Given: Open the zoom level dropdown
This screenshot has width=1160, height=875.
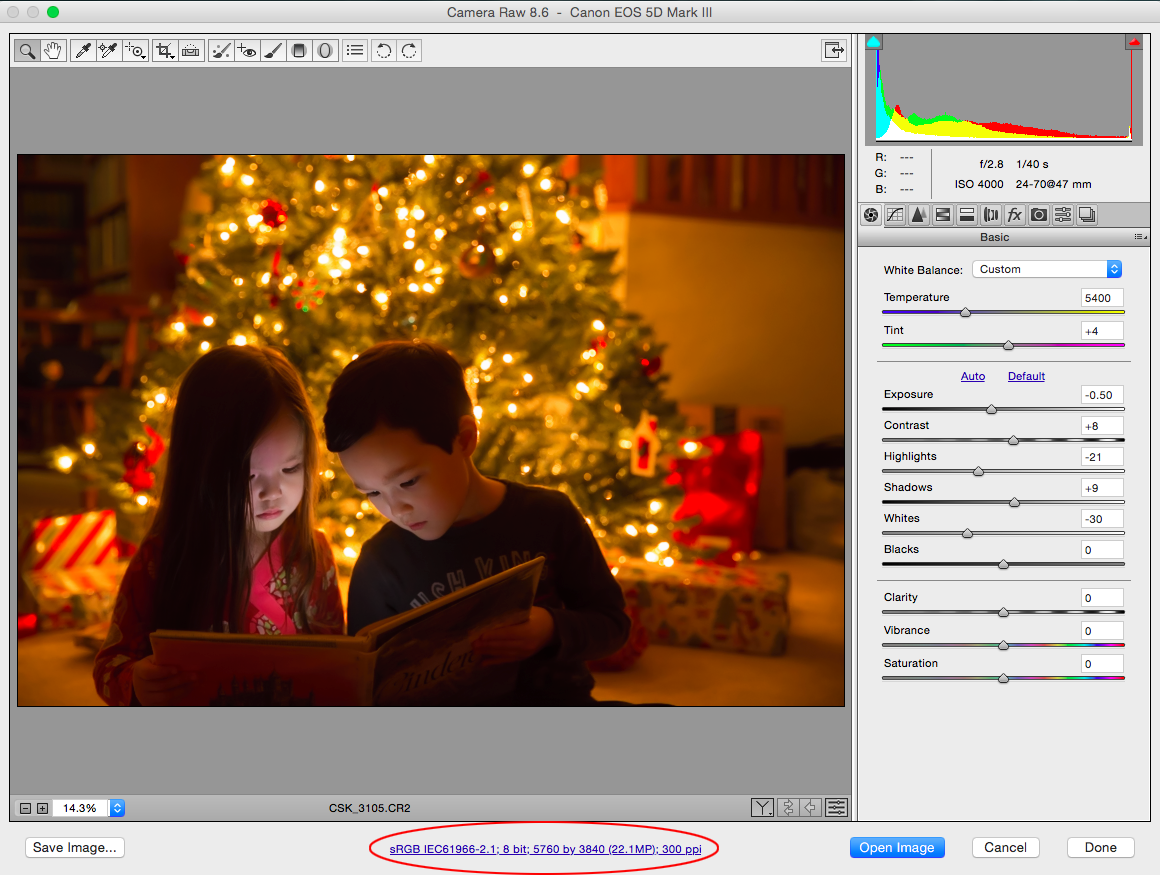Looking at the screenshot, I should 117,808.
